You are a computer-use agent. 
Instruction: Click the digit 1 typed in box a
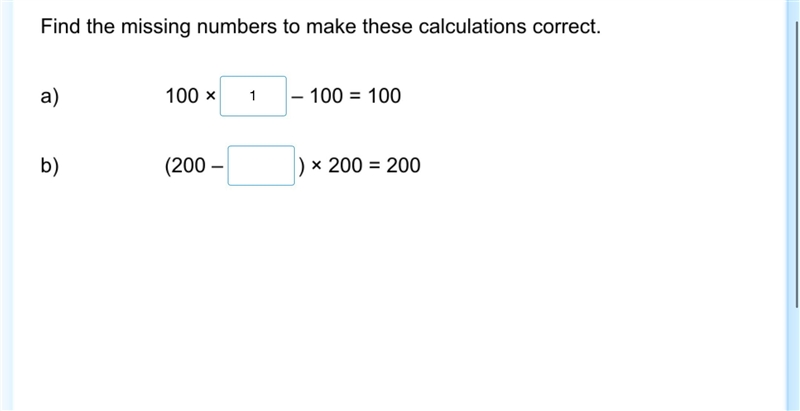coord(253,96)
